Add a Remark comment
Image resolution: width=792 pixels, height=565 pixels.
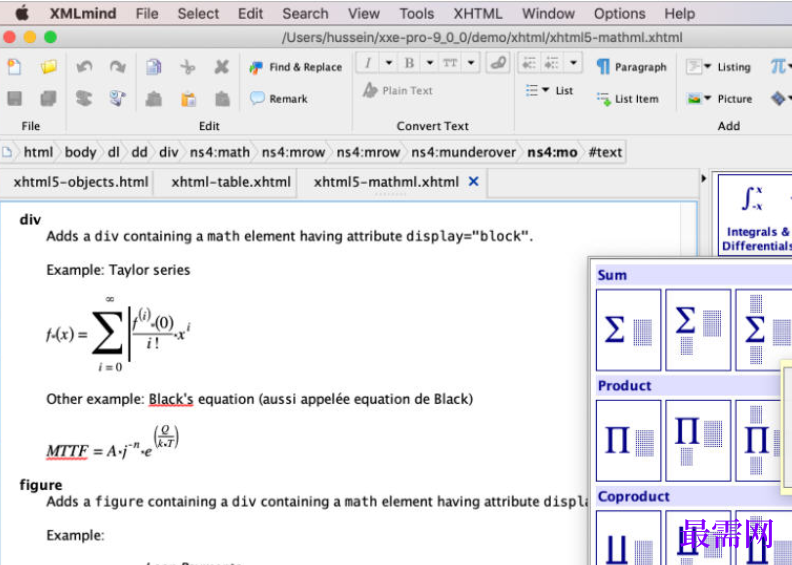coord(279,98)
